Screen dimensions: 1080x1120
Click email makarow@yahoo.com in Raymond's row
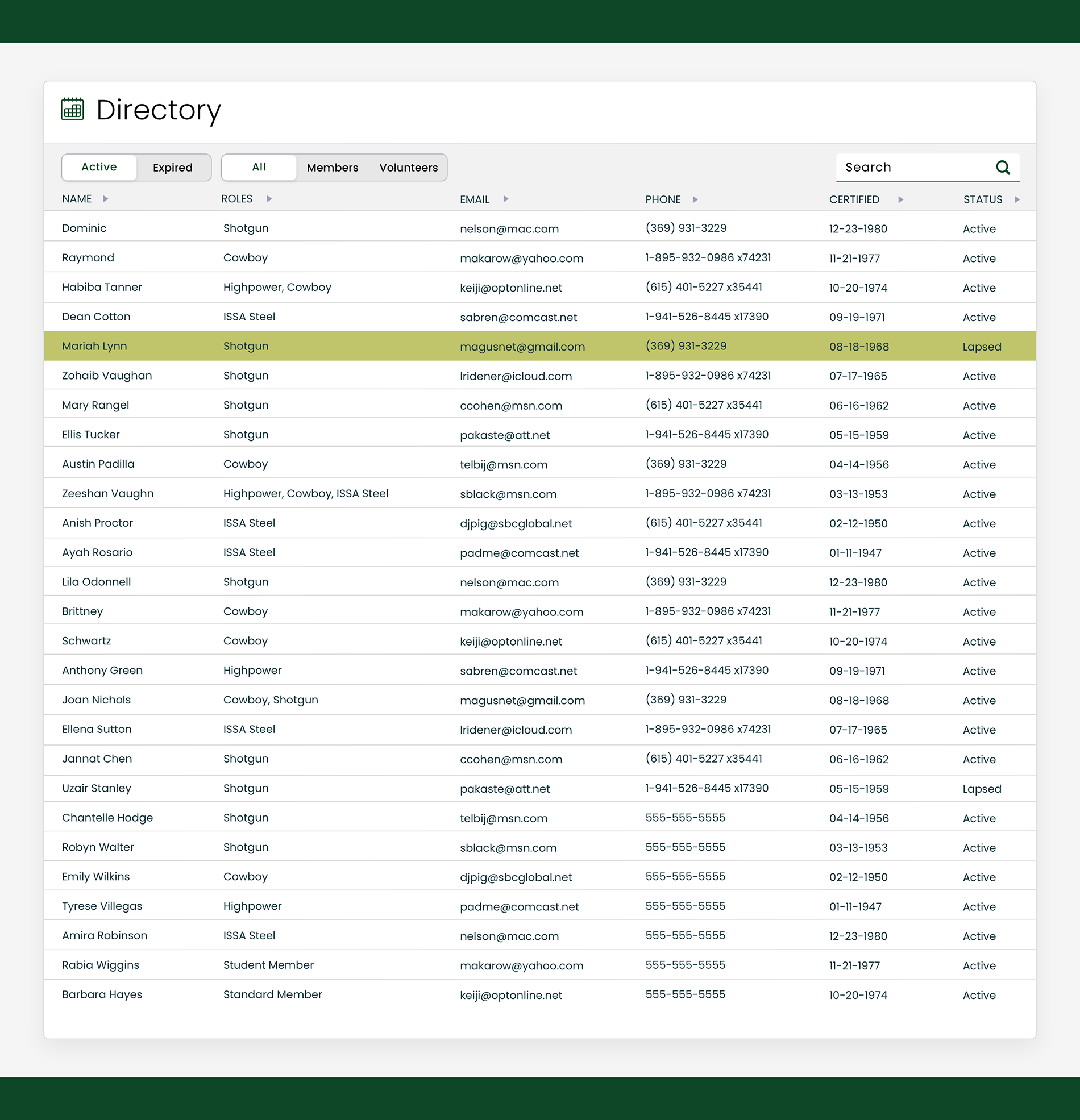[x=521, y=259]
